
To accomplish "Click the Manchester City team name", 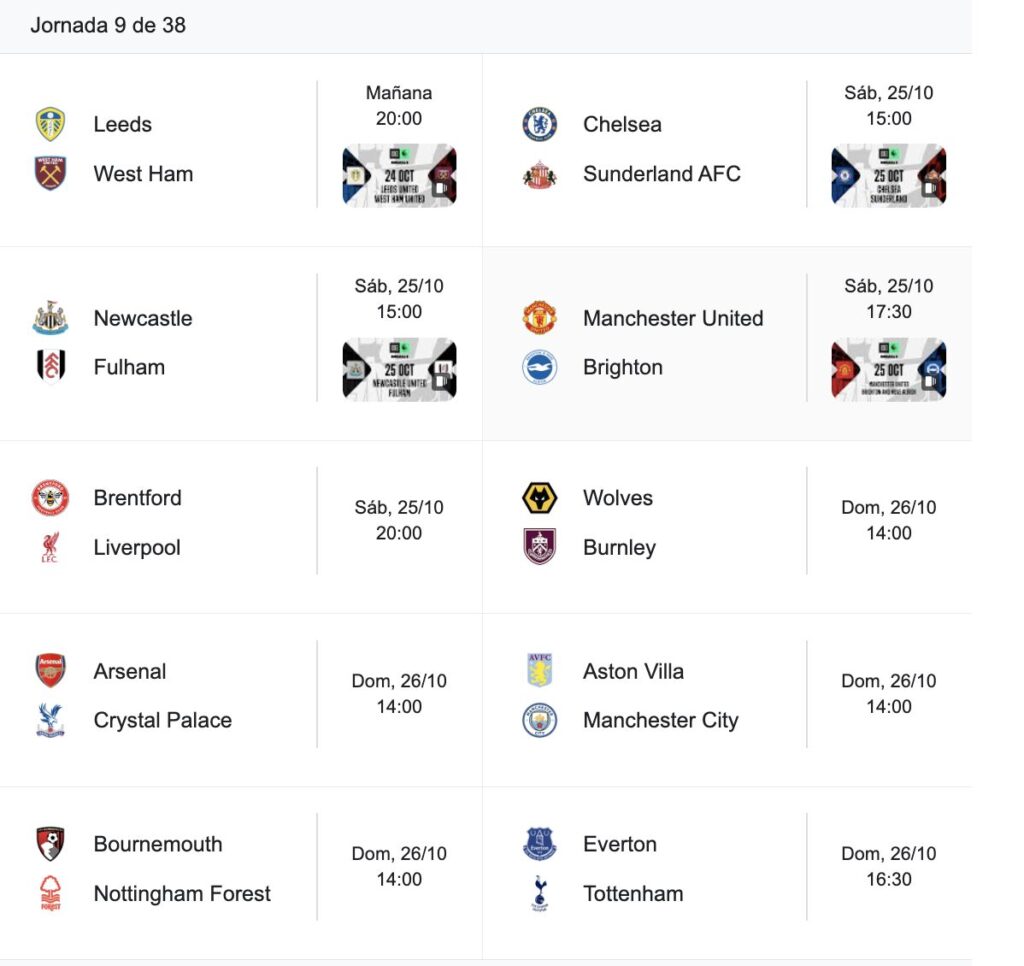I will (x=660, y=720).
